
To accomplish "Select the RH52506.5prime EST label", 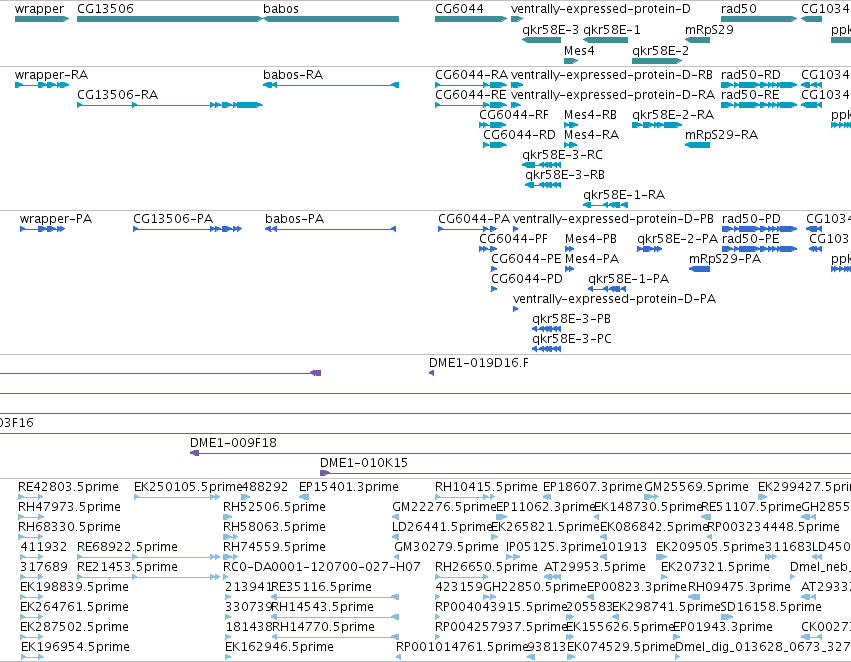I will pos(275,507).
